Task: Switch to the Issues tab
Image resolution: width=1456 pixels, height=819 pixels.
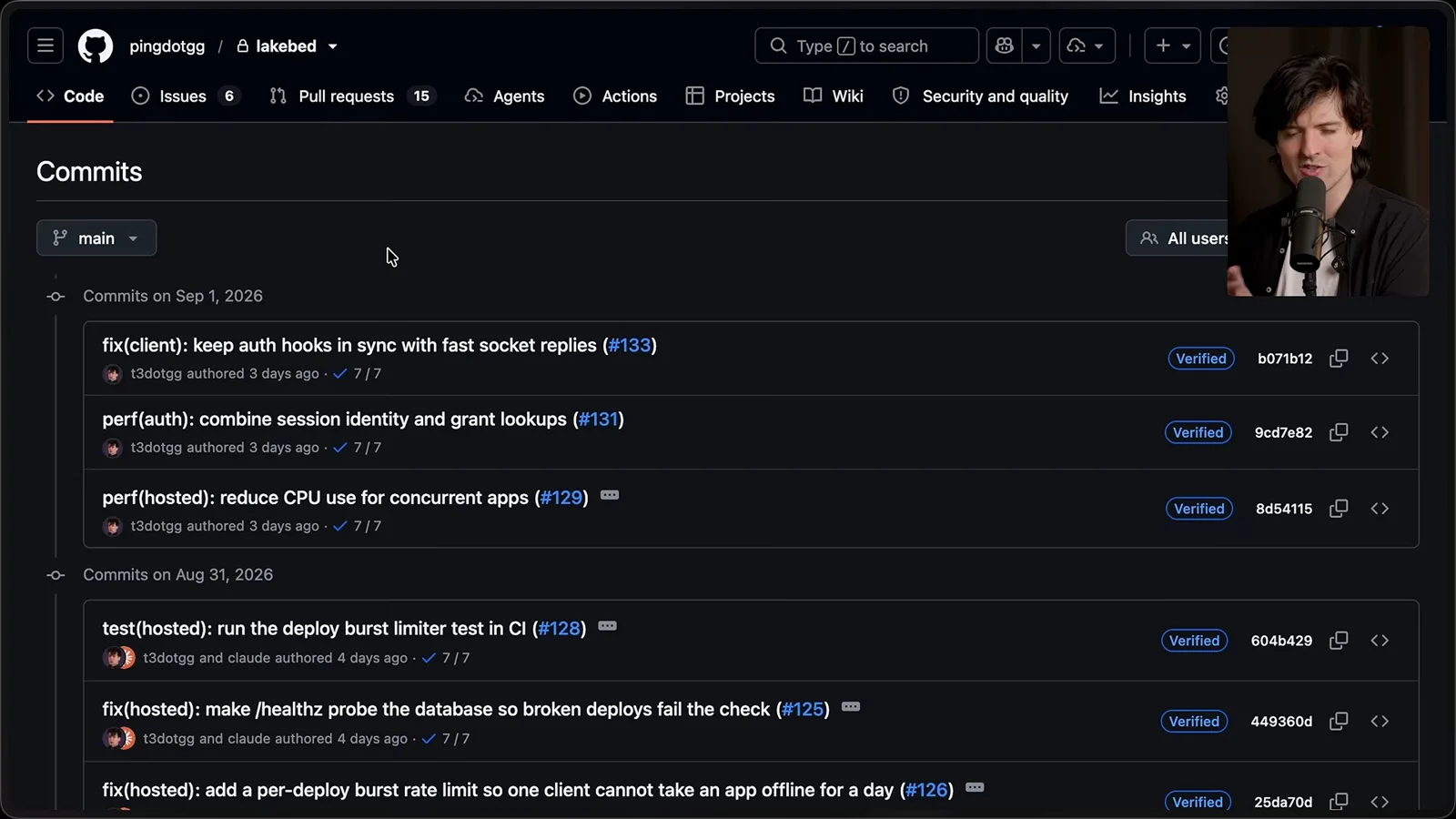Action: (185, 96)
